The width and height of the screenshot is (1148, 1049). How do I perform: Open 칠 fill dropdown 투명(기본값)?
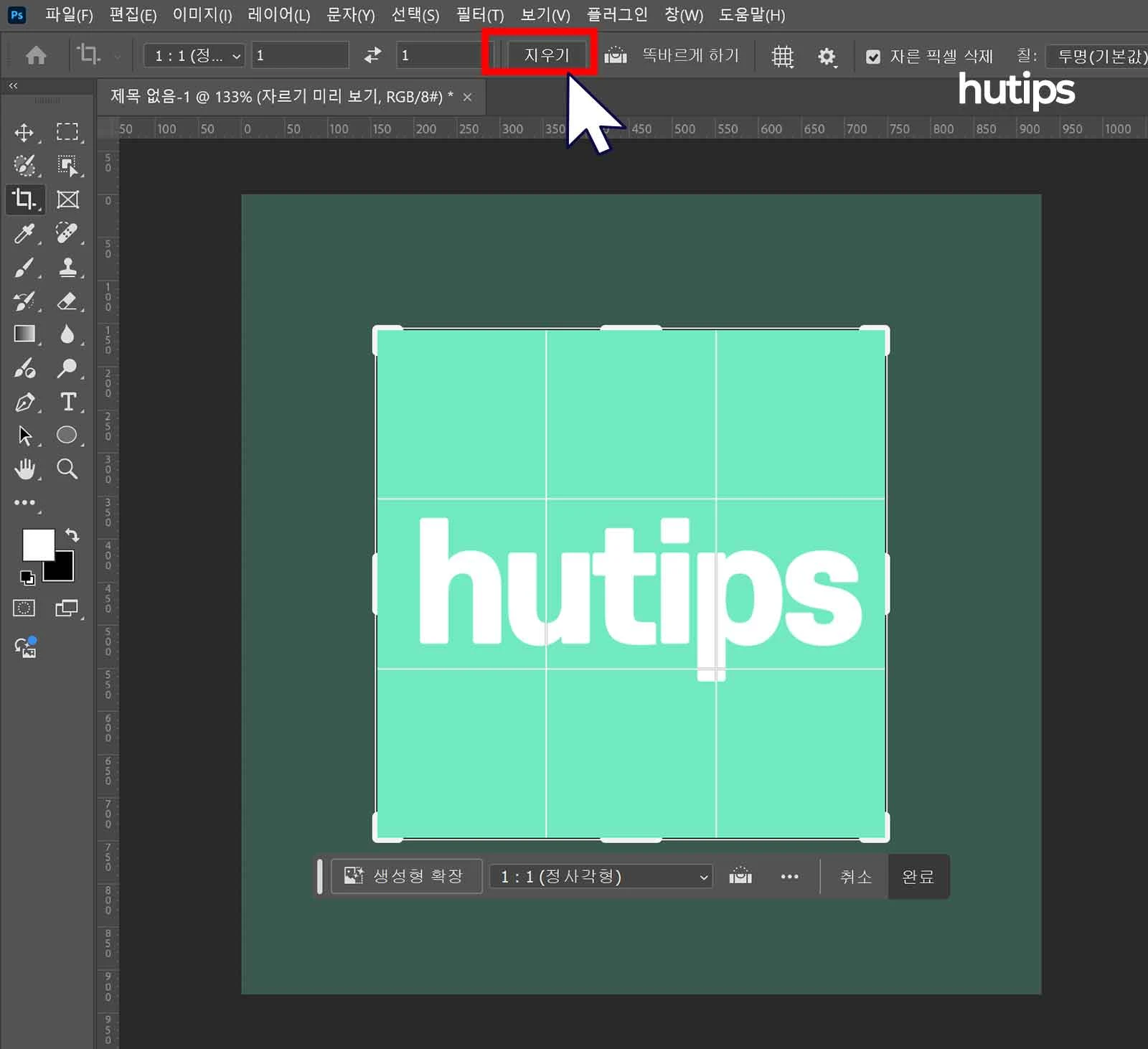[x=1097, y=56]
